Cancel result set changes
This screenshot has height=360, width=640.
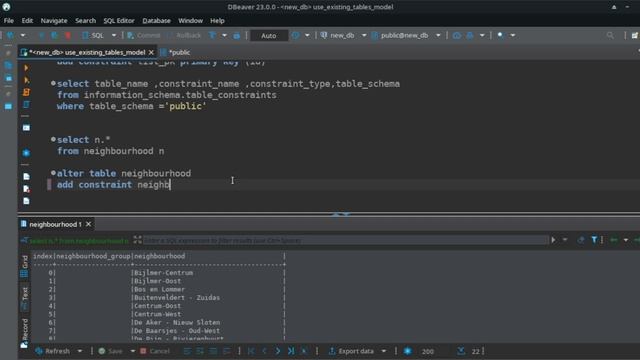pyautogui.click(x=155, y=351)
